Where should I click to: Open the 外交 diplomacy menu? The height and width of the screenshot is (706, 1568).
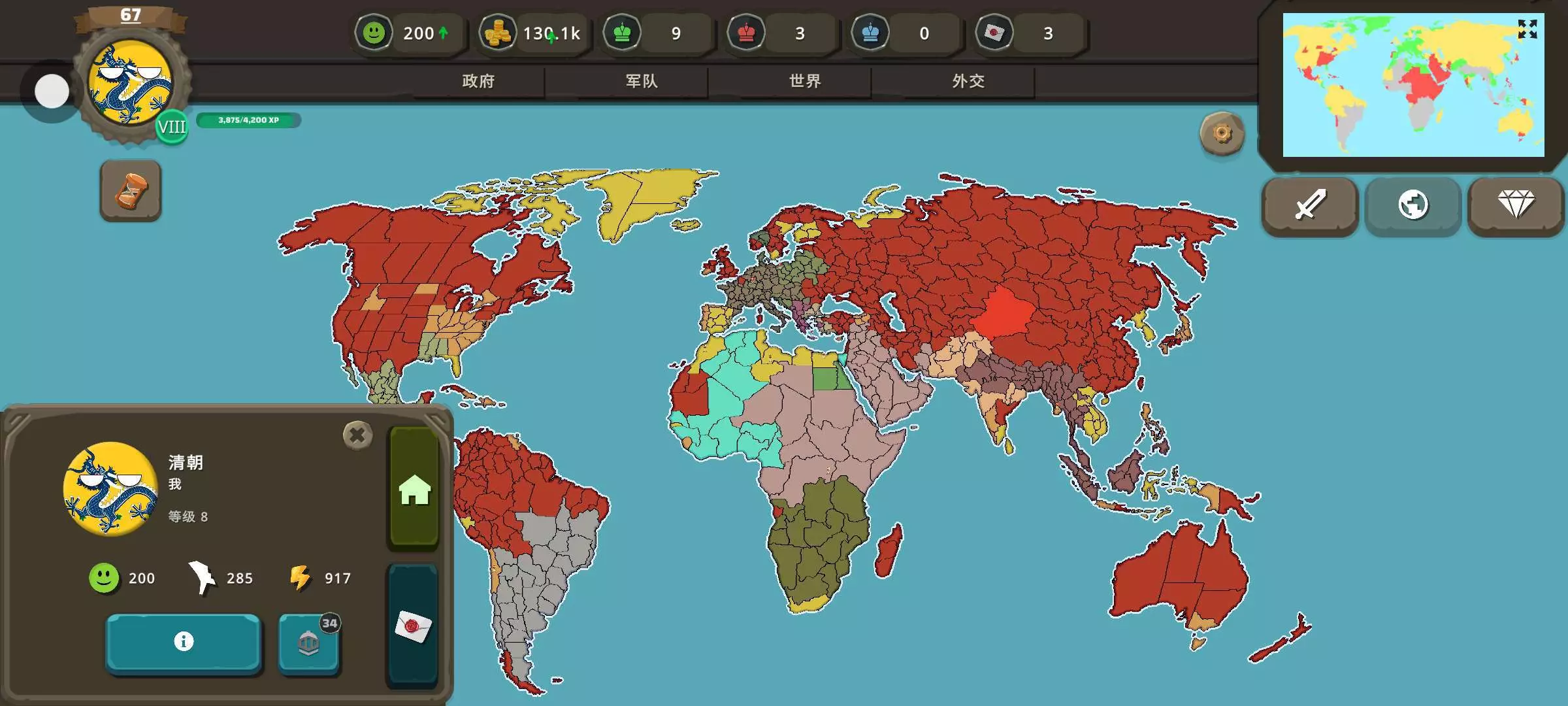(x=968, y=81)
